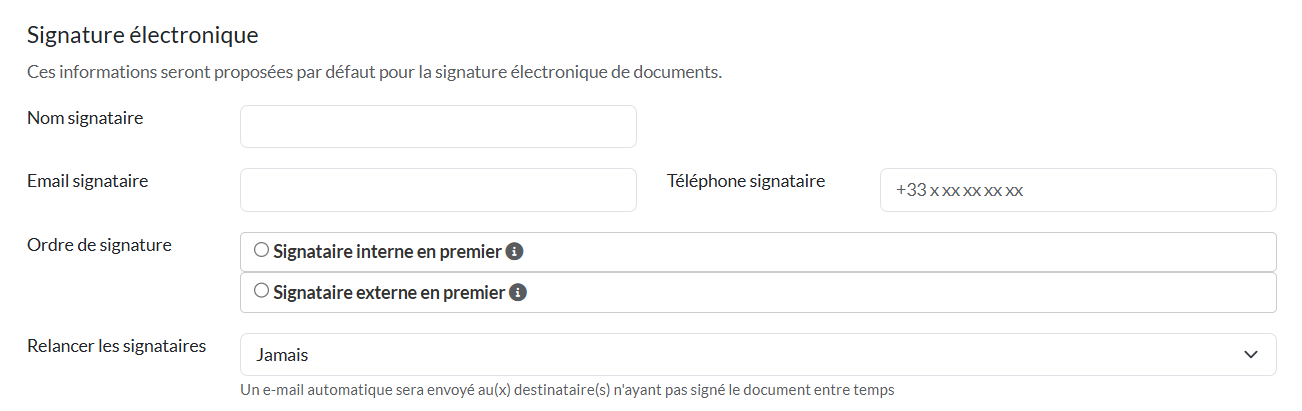Click the Signataire interne en premier label text
The image size is (1302, 411).
point(387,252)
